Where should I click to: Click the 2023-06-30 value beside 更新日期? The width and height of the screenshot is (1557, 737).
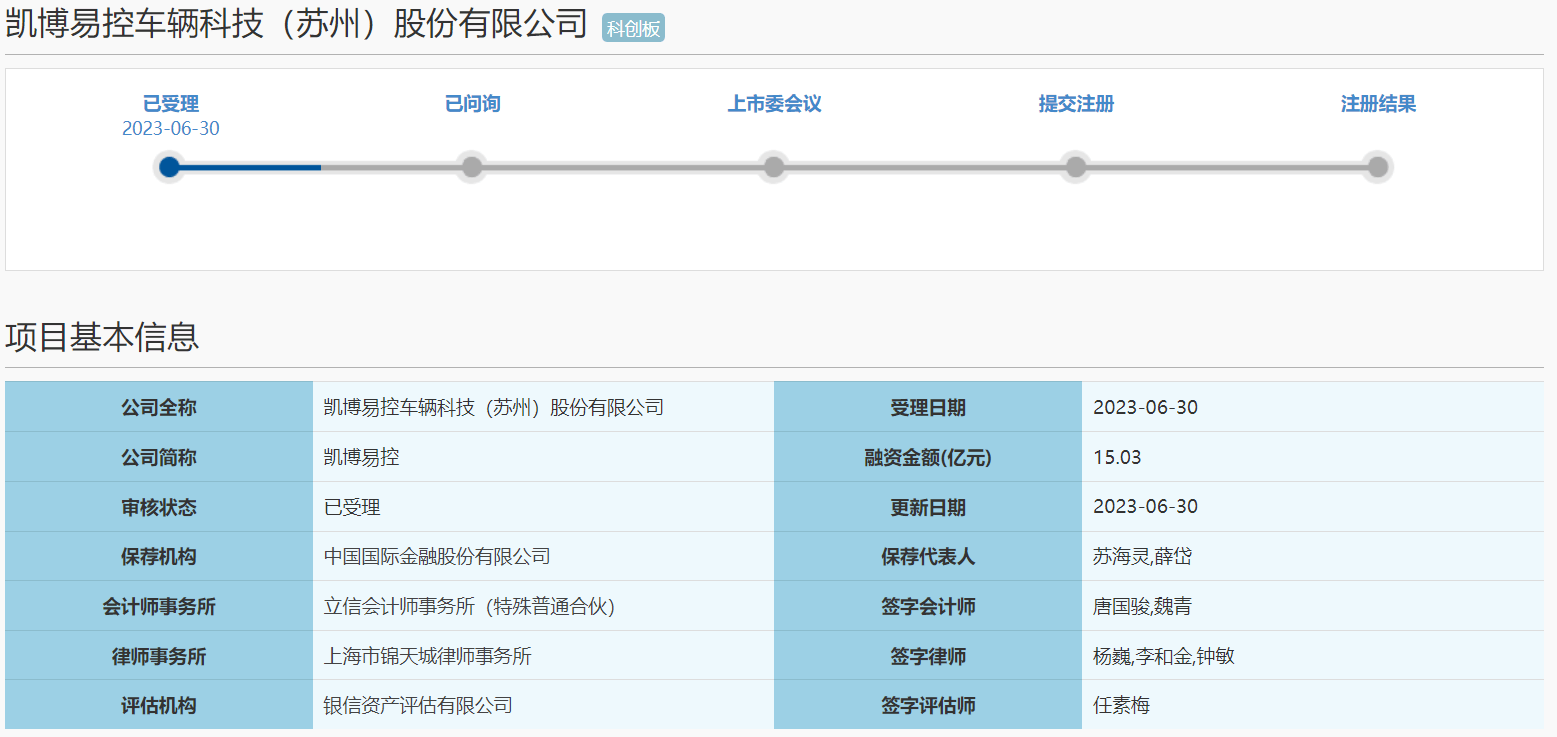(x=1145, y=506)
